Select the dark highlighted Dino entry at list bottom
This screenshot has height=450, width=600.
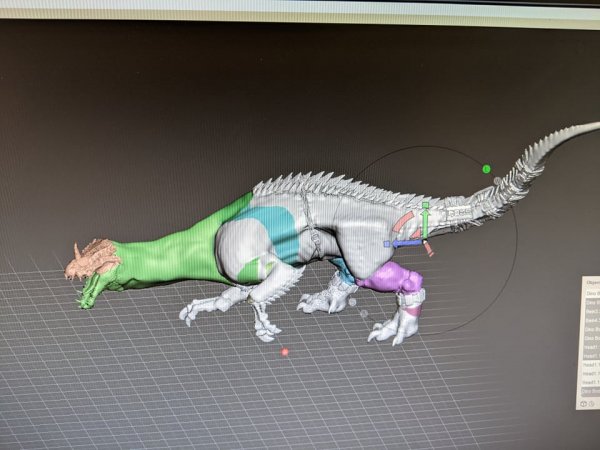click(x=590, y=390)
